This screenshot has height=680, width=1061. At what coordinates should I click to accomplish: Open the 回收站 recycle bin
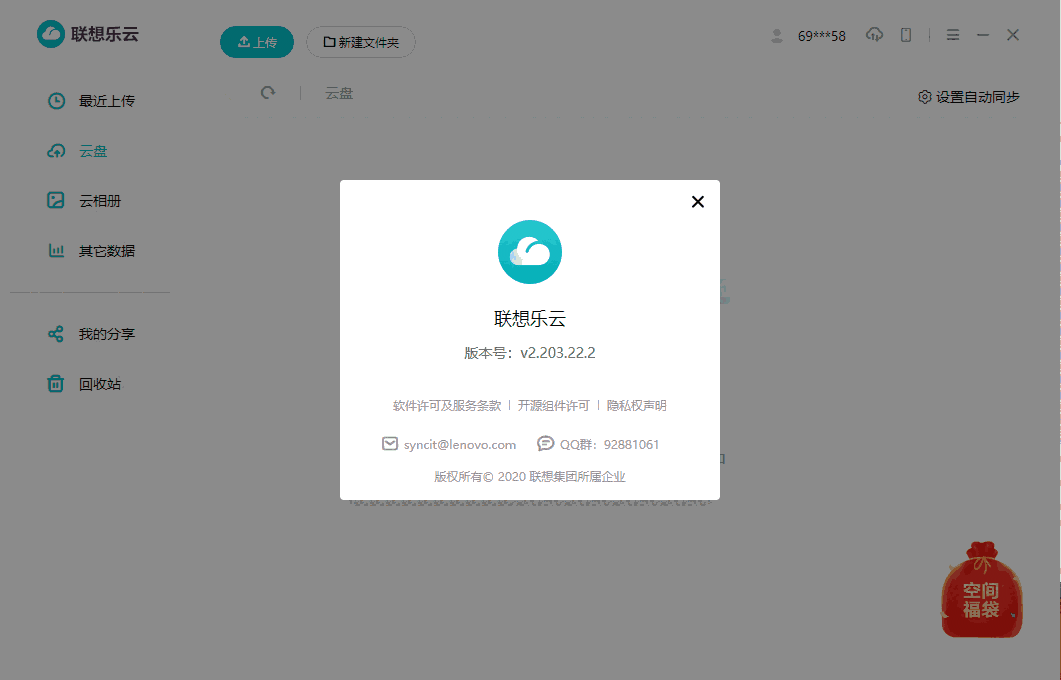click(x=101, y=383)
